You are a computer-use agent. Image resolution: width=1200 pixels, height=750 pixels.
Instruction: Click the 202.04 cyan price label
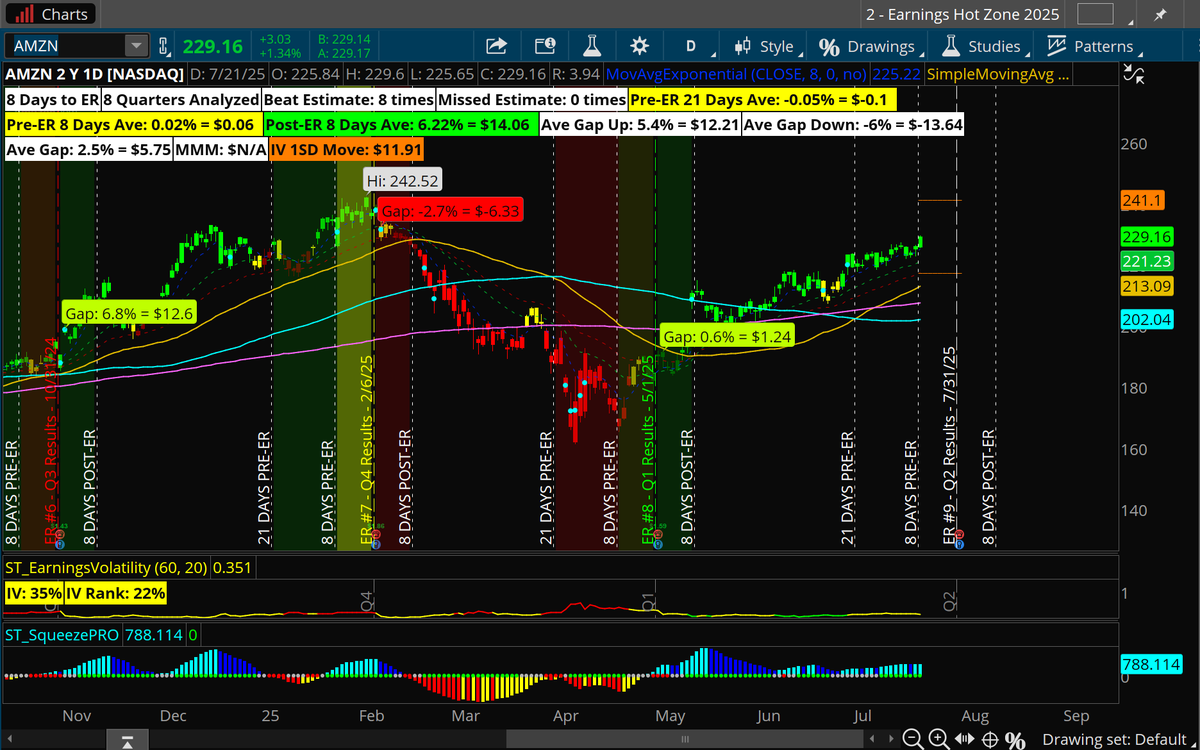(1147, 320)
